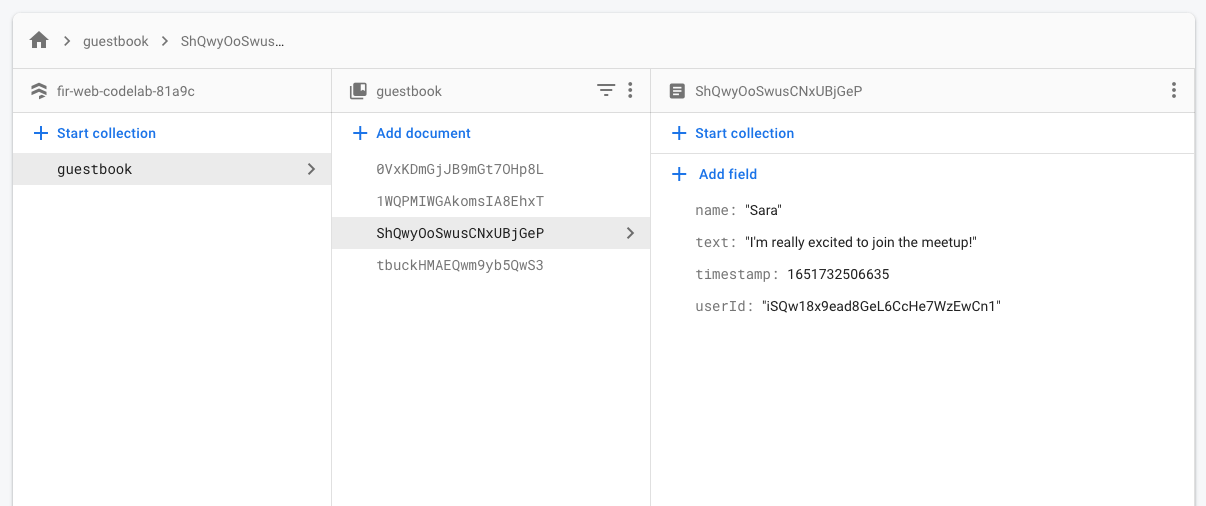This screenshot has height=506, width=1206.
Task: Click the timestamp value 1651732506635
Action: click(x=838, y=274)
